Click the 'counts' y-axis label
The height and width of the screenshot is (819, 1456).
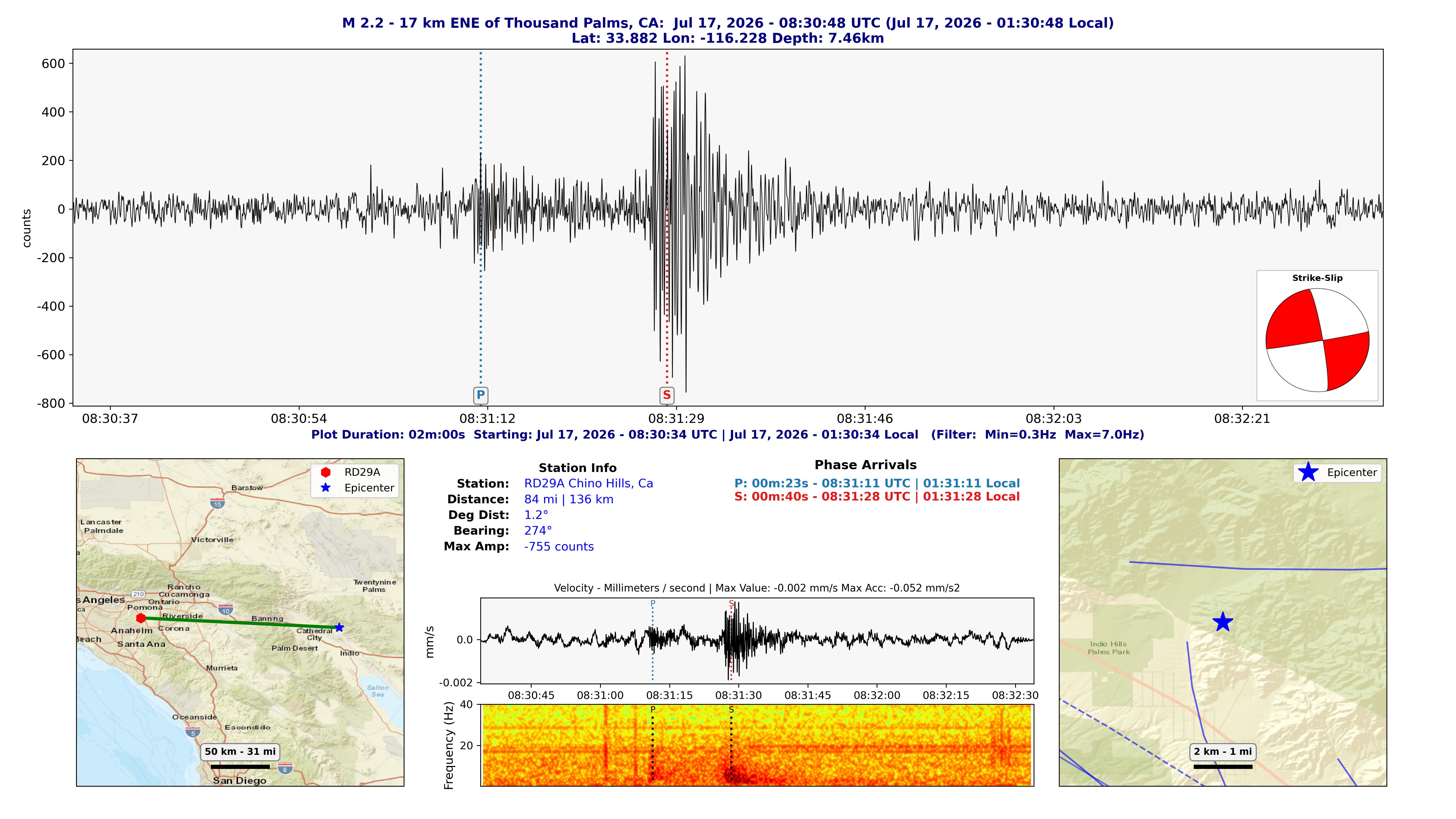pyautogui.click(x=27, y=228)
